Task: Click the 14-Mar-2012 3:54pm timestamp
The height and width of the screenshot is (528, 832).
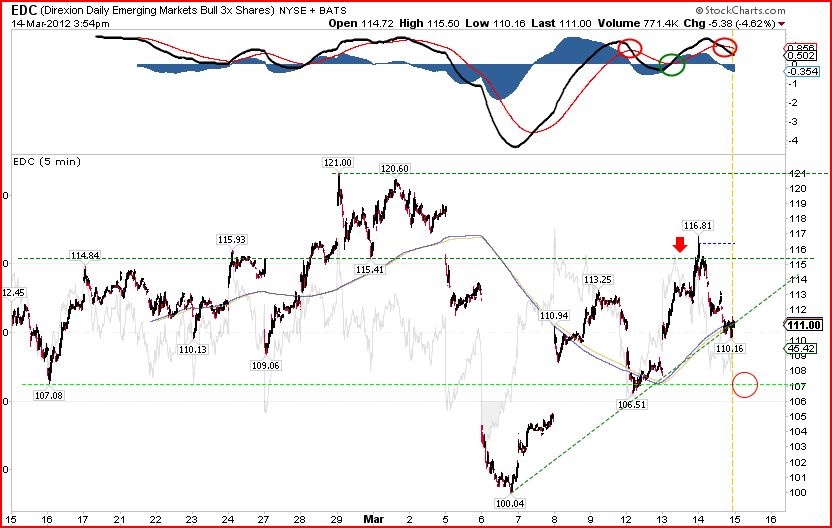Action: pos(60,23)
